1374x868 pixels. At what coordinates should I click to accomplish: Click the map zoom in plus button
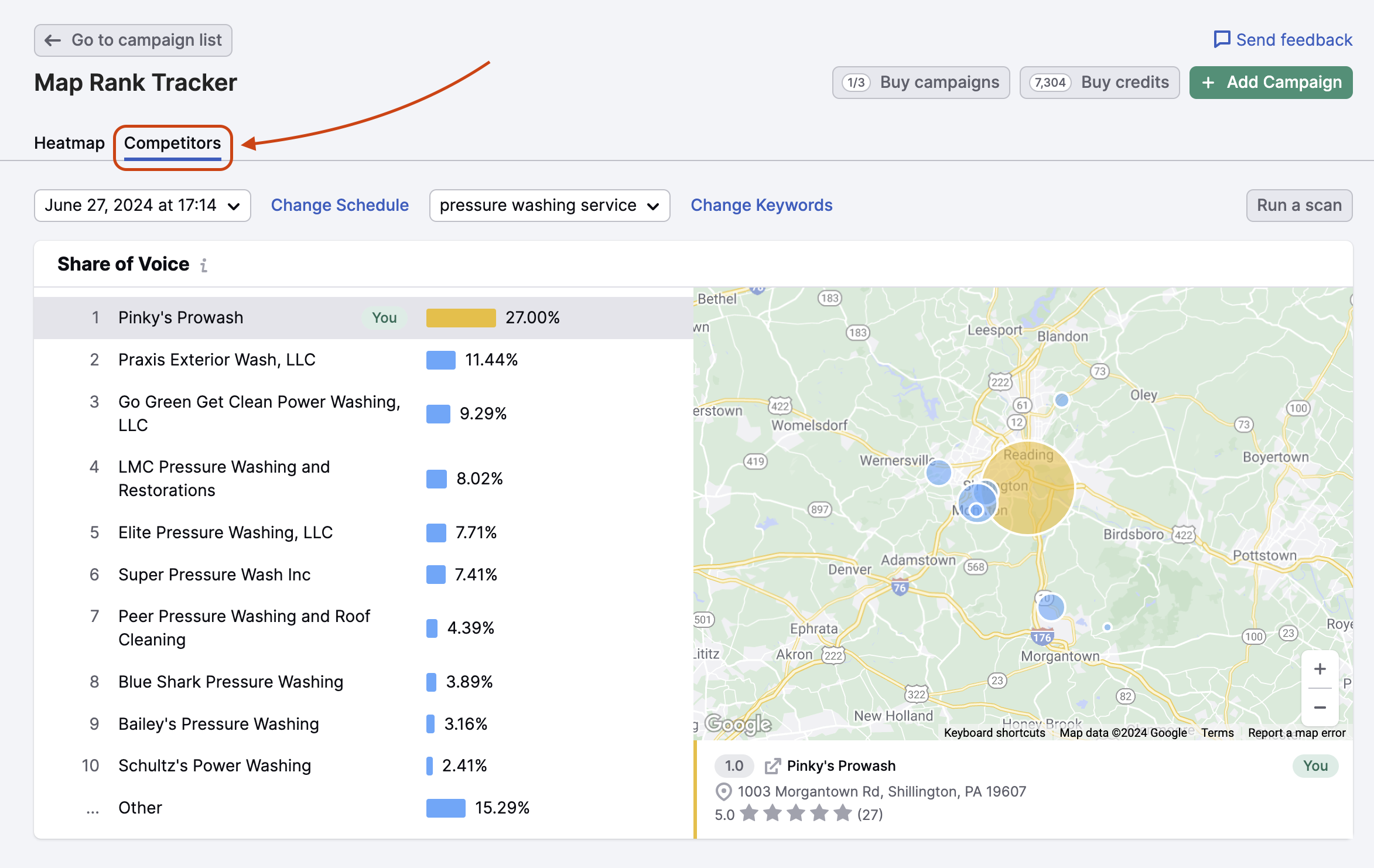pos(1320,669)
